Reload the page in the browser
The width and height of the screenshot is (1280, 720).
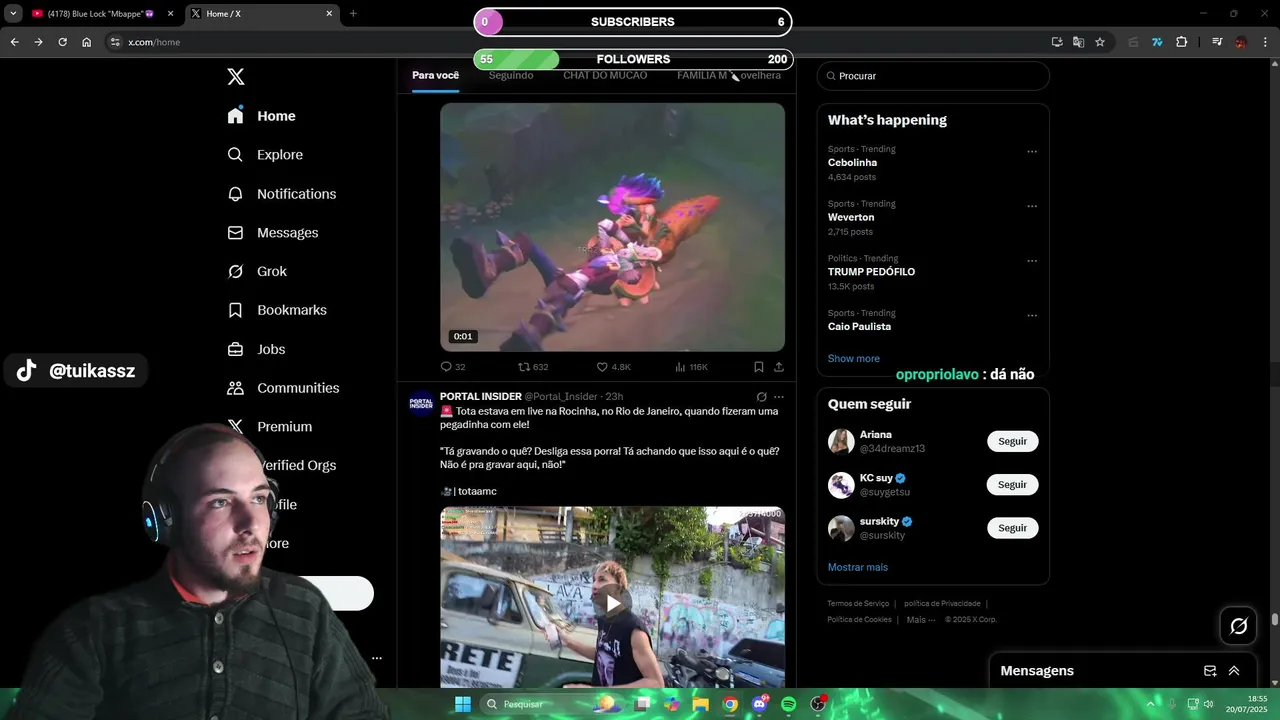62,42
